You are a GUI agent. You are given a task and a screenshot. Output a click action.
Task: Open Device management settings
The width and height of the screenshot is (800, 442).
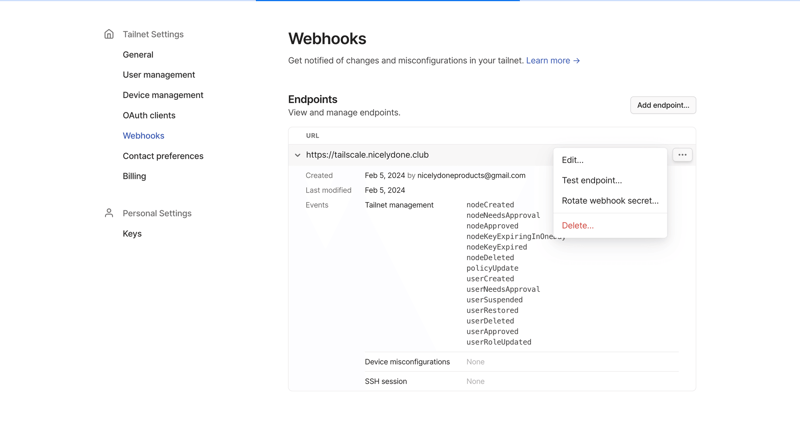(x=163, y=95)
